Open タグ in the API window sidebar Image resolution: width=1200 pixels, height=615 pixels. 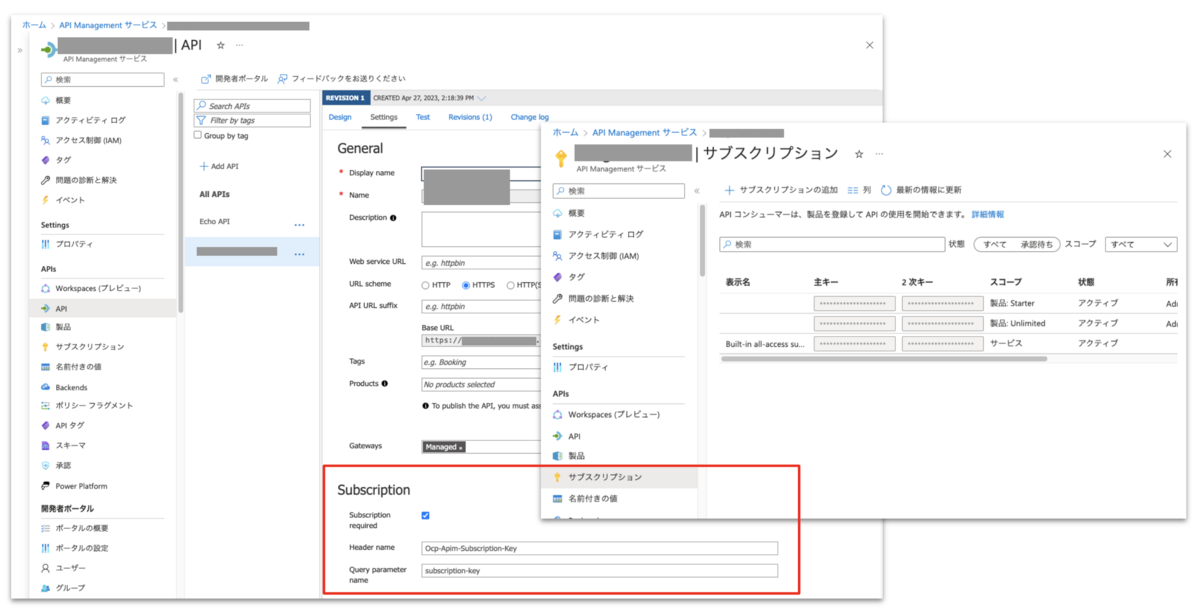coord(62,160)
